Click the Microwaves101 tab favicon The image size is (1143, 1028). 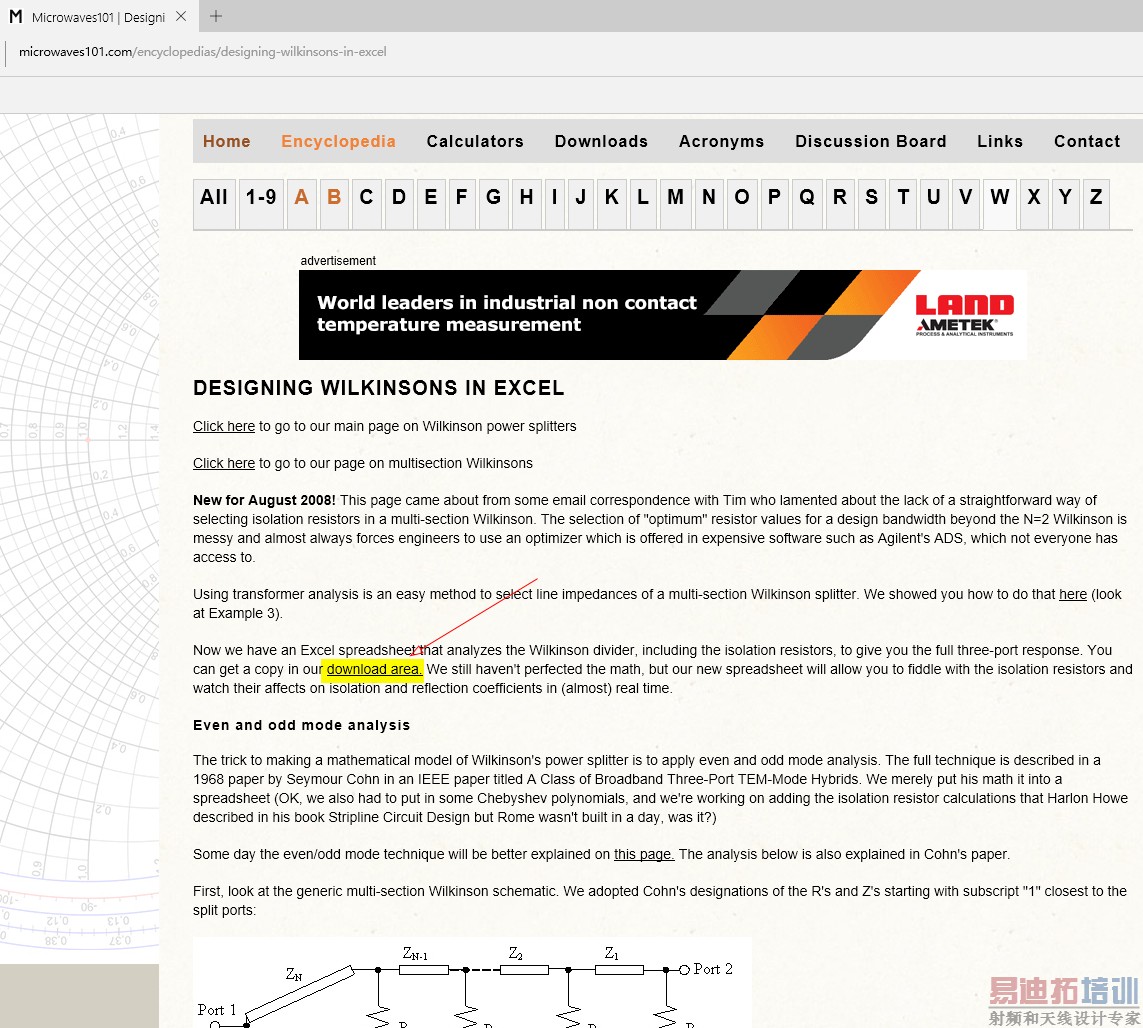pos(15,17)
